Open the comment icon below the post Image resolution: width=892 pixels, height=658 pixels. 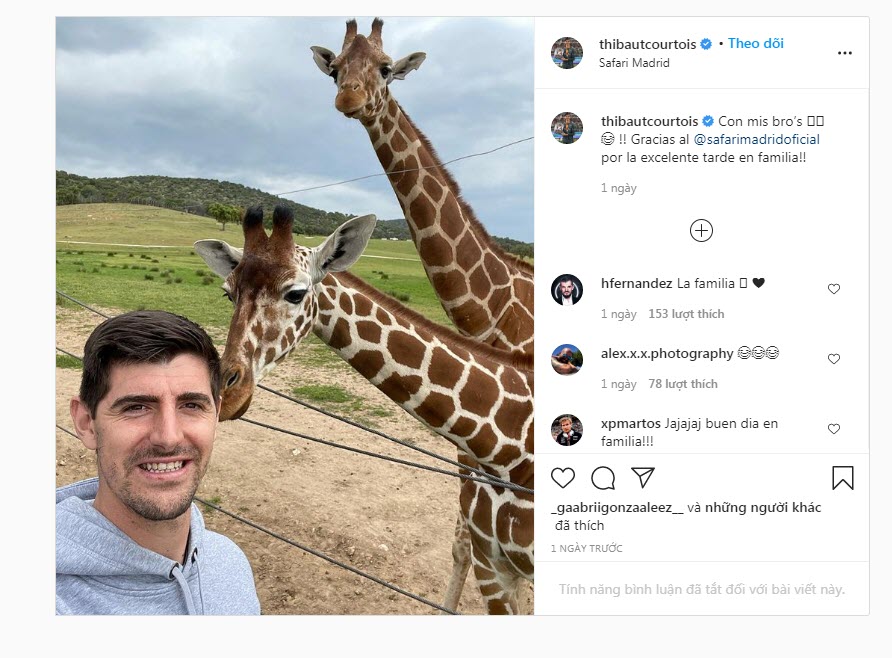coord(602,479)
